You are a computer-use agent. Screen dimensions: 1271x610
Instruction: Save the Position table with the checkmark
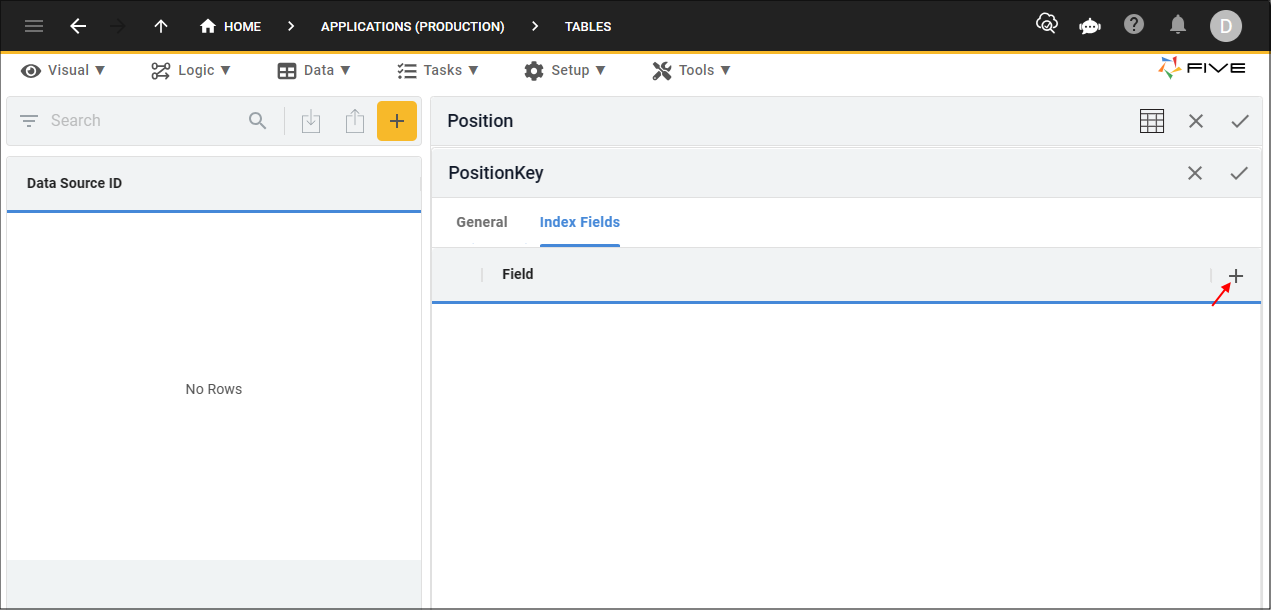tap(1240, 121)
